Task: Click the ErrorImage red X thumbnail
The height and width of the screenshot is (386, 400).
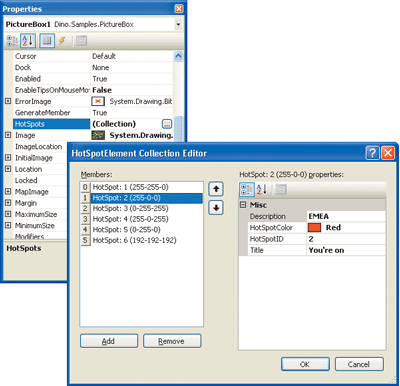Action: [x=98, y=101]
